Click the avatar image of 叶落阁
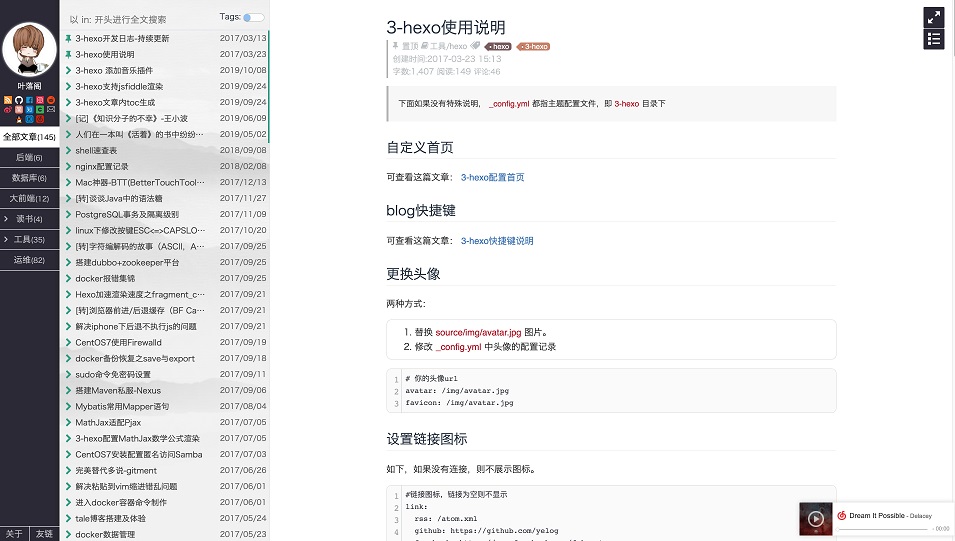 pyautogui.click(x=29, y=50)
